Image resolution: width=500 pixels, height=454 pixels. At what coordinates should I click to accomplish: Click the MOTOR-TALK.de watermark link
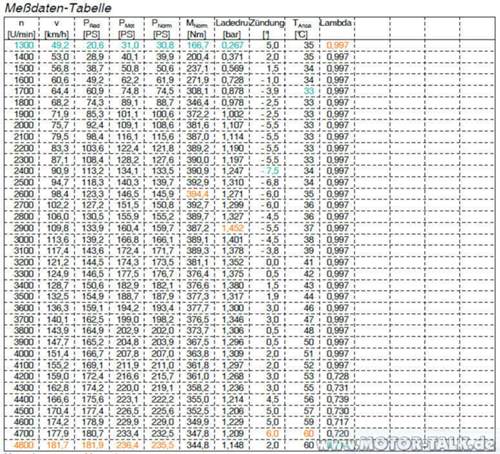click(406, 444)
